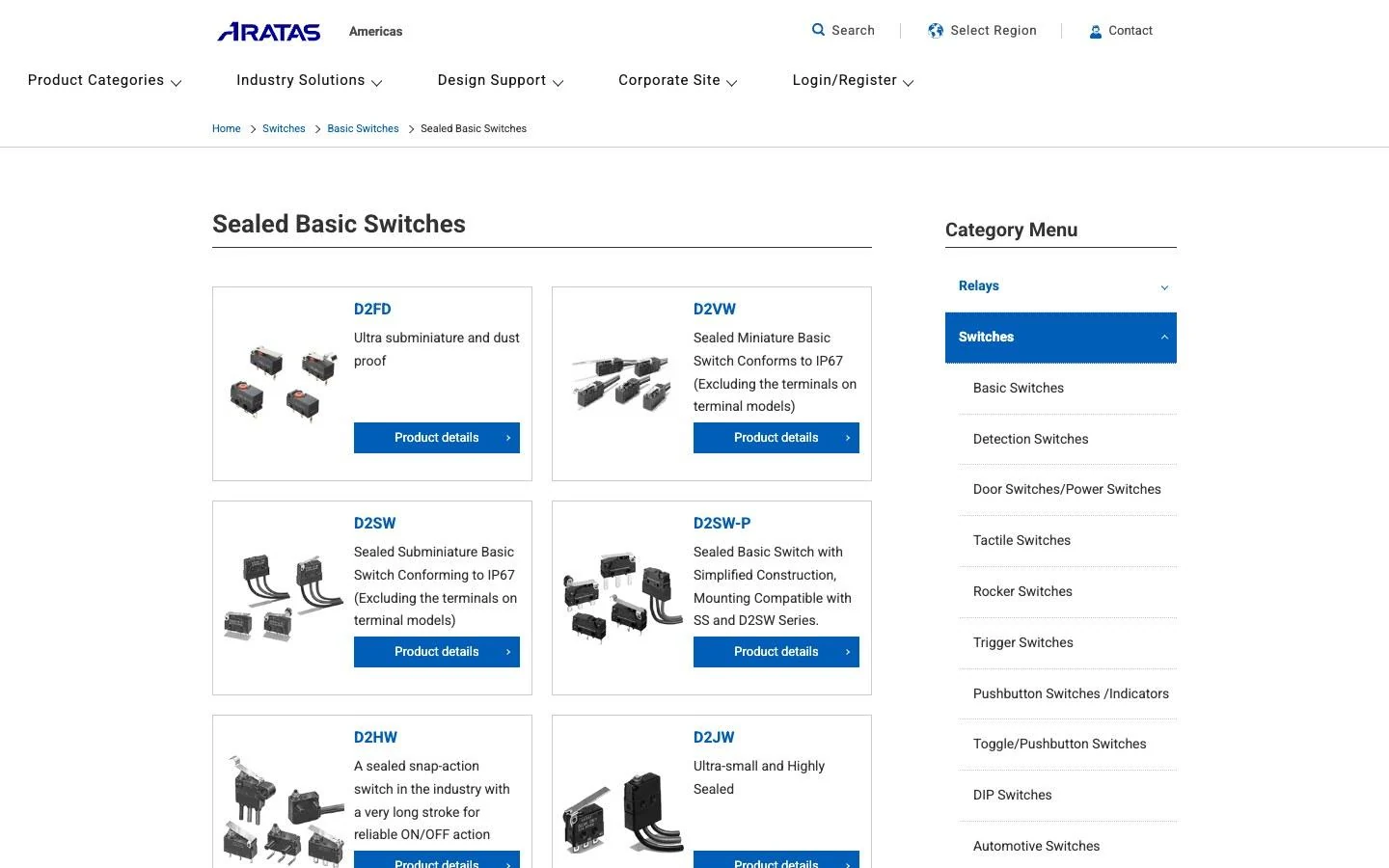Open the Industry Solutions dropdown

point(309,81)
